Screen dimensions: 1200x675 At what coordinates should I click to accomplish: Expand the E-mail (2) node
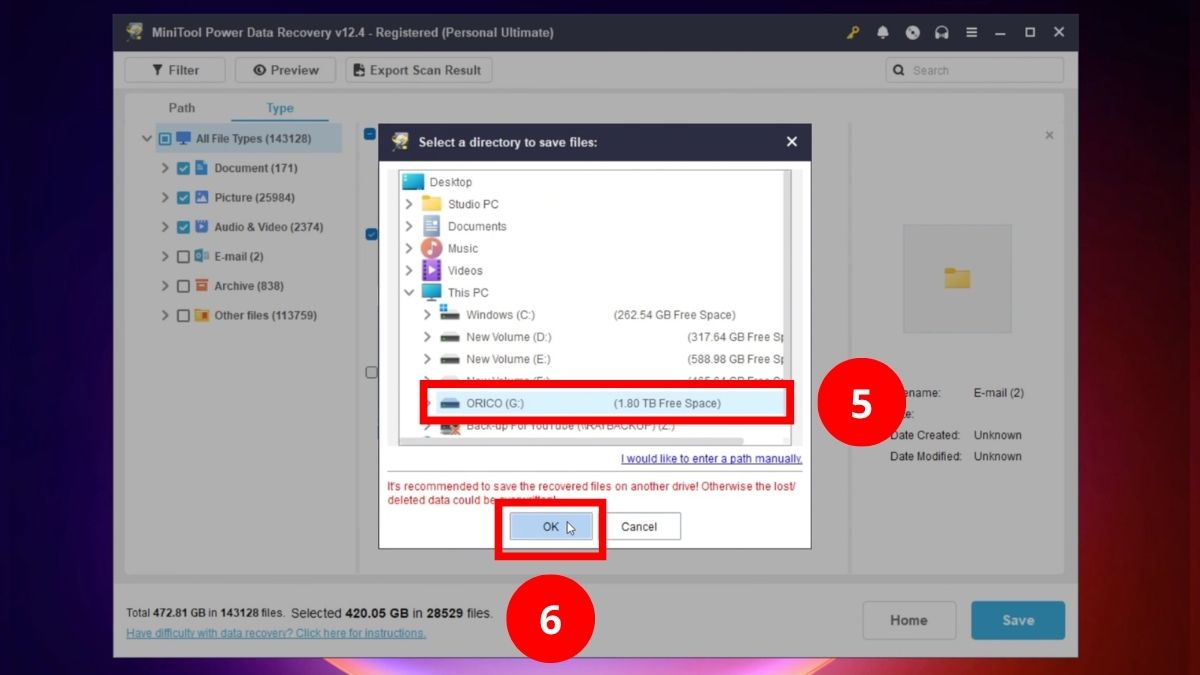pos(165,257)
